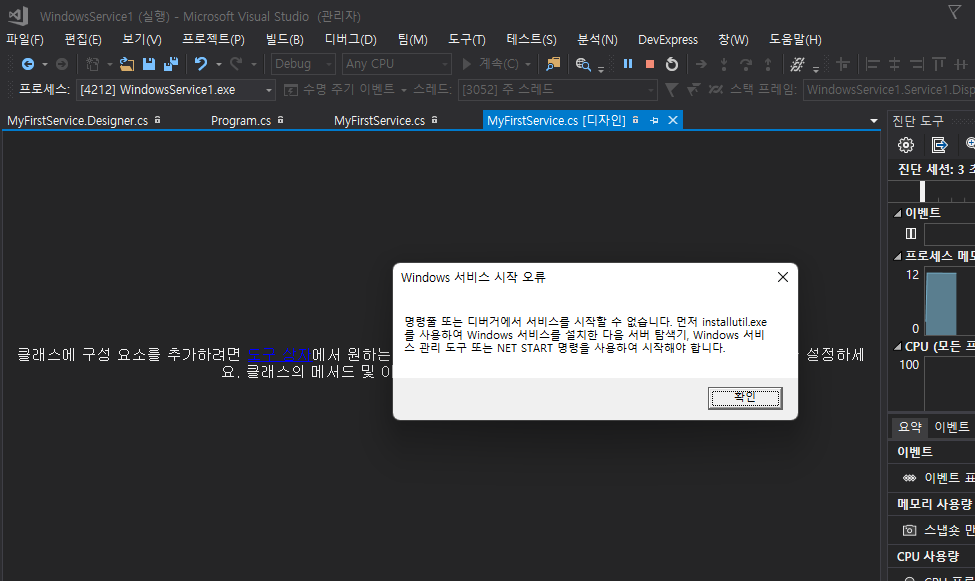The image size is (975, 581).
Task: Close the MyFirstService.cs [디자인] tab
Action: point(673,120)
